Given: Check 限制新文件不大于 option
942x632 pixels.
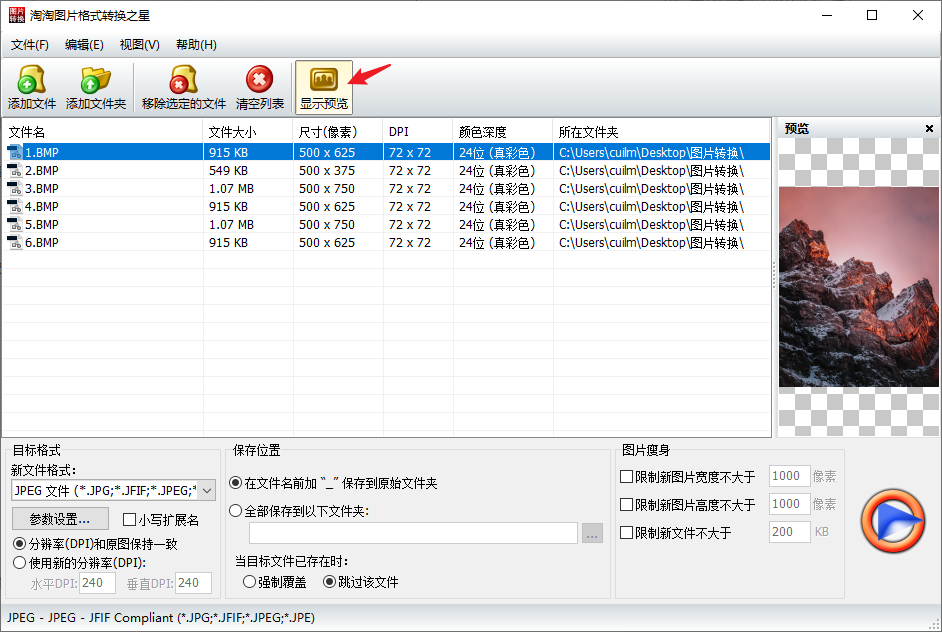Looking at the screenshot, I should click(x=626, y=532).
